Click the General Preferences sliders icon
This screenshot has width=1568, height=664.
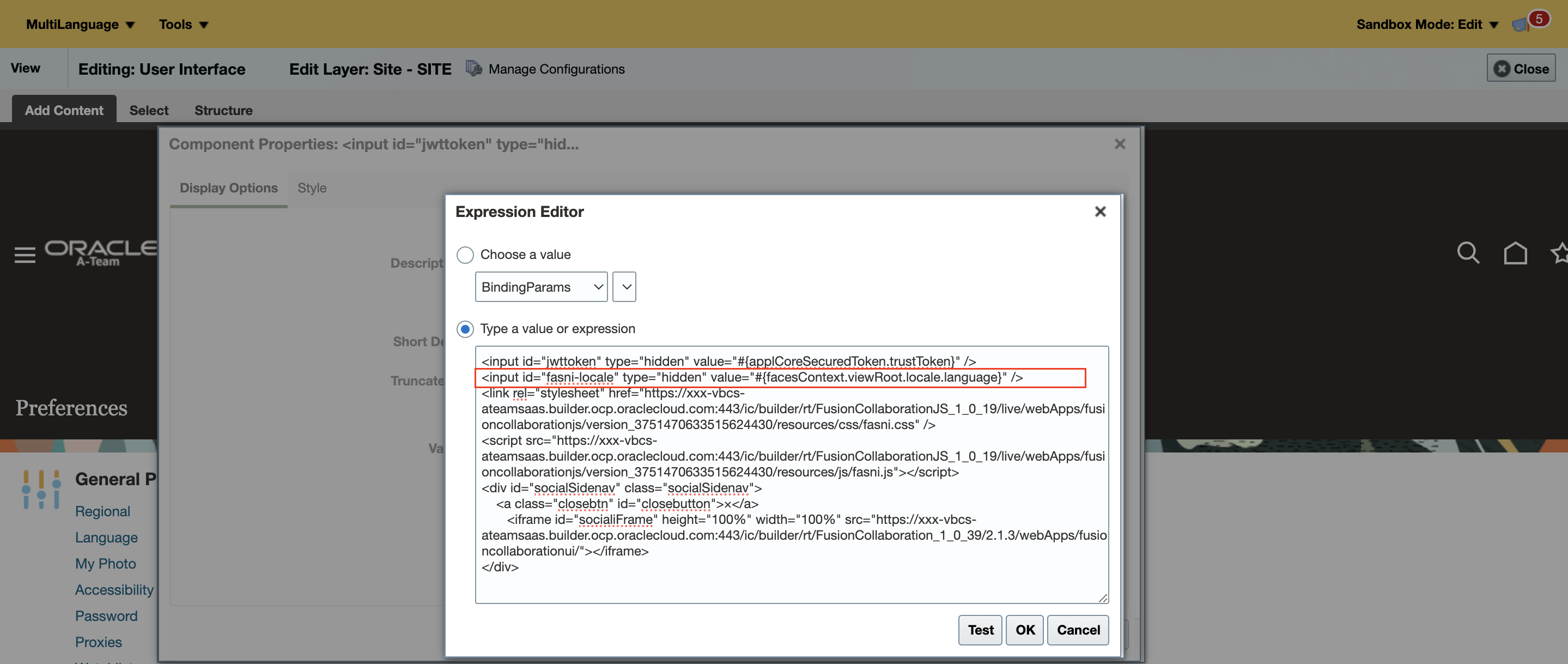pyautogui.click(x=41, y=488)
